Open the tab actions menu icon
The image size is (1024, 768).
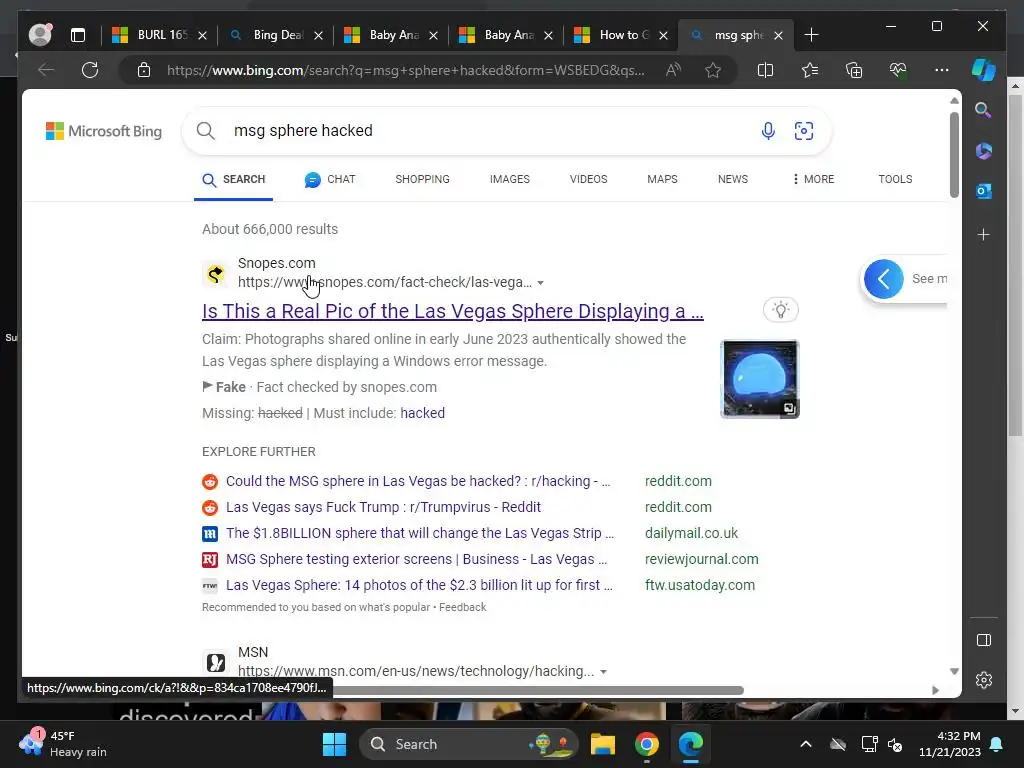78,35
